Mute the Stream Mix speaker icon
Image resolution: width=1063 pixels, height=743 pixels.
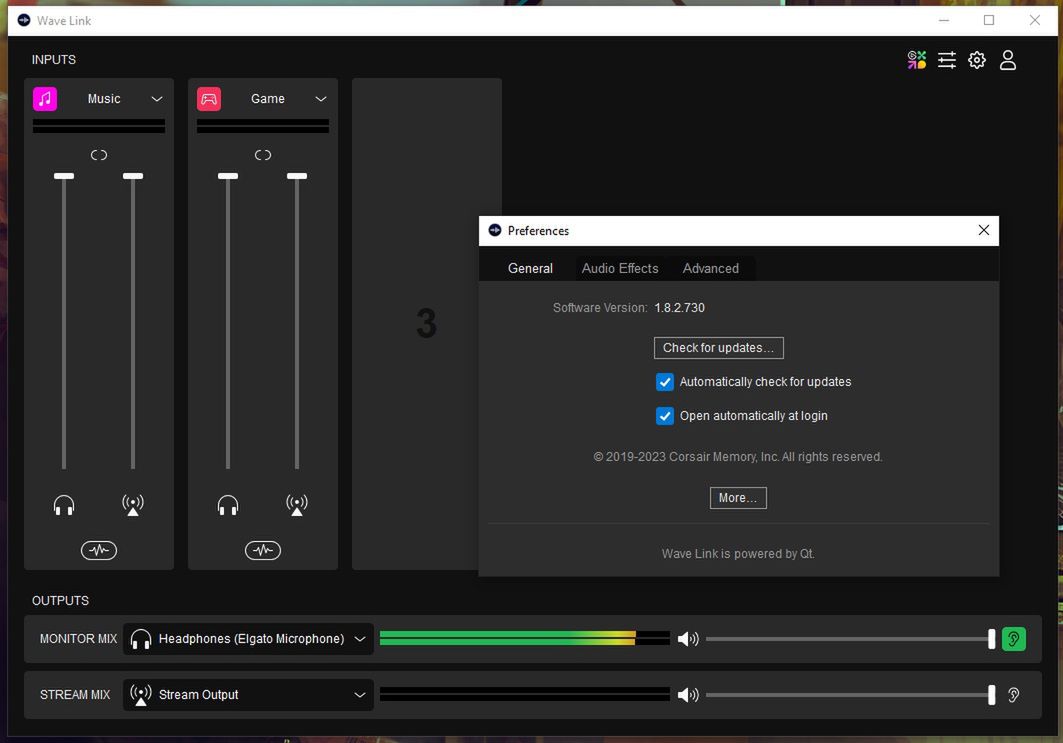[688, 695]
